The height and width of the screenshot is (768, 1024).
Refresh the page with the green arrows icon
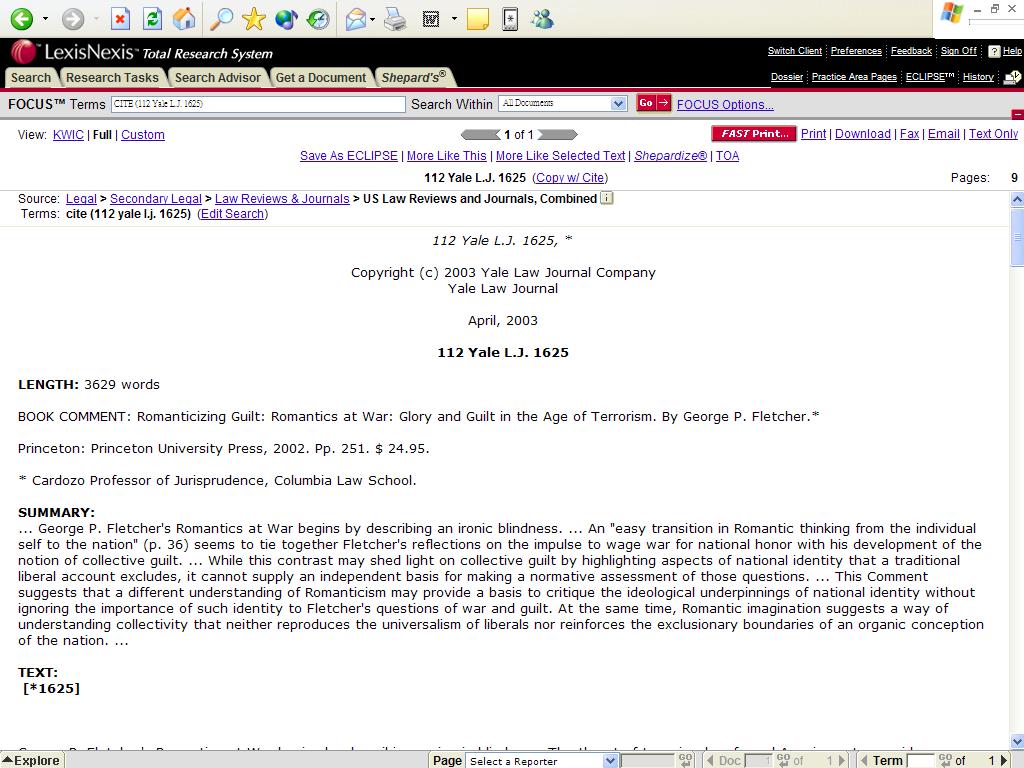(x=153, y=19)
